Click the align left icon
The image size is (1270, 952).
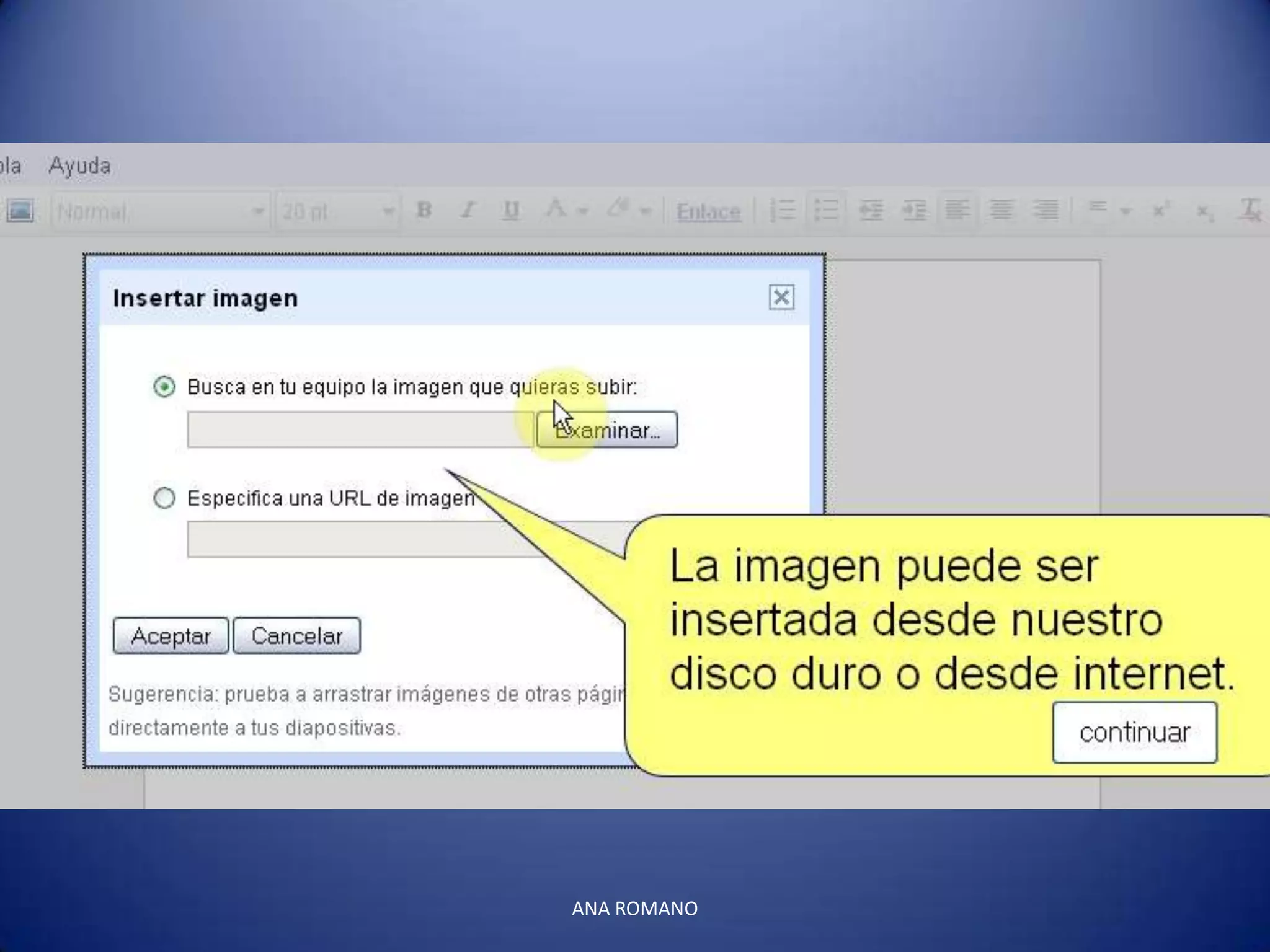(x=957, y=211)
